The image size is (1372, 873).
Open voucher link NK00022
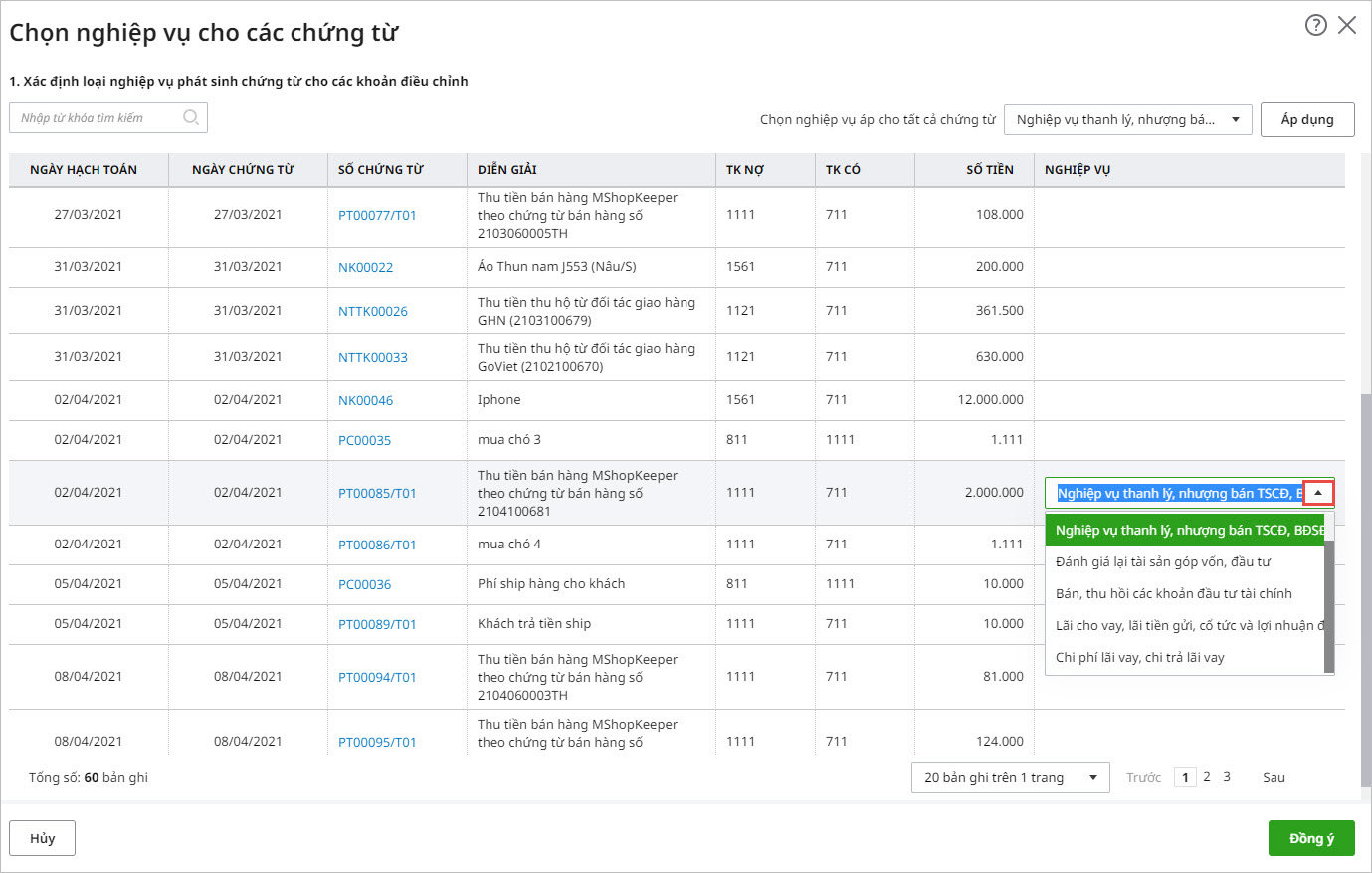pos(365,267)
